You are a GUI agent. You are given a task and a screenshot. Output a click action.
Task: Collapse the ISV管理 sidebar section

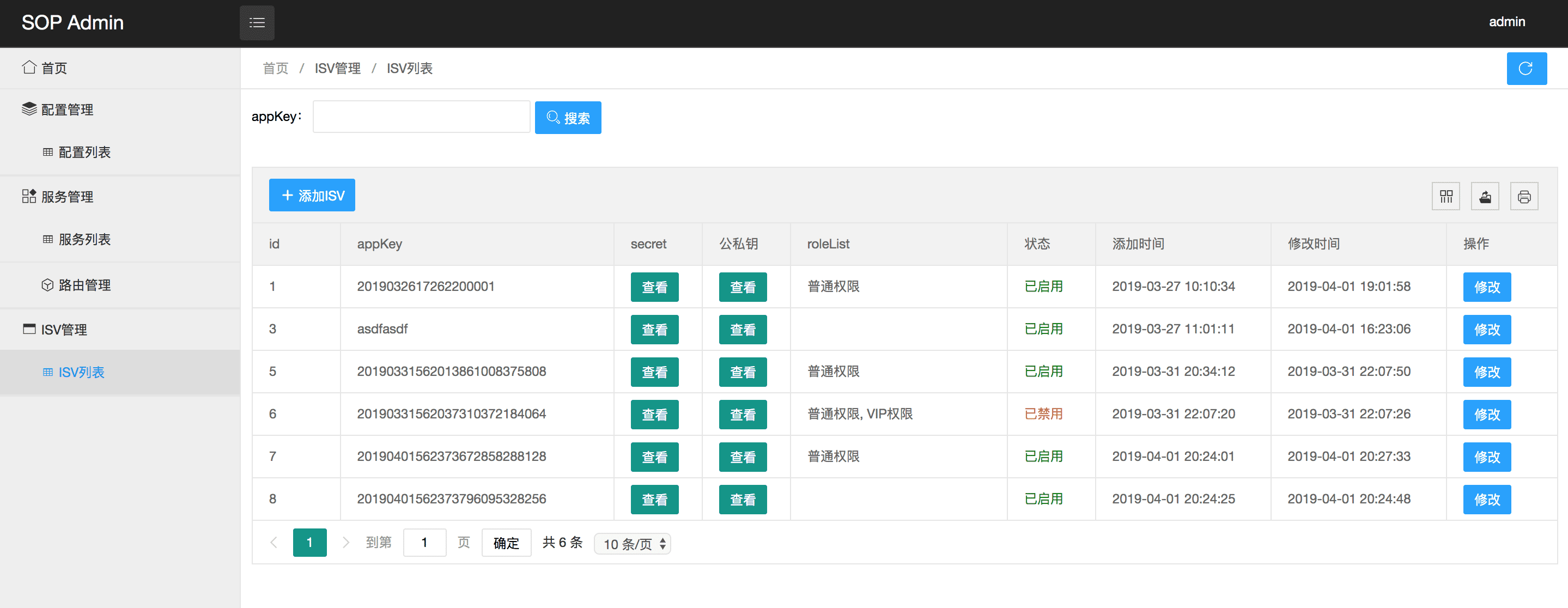[x=64, y=329]
